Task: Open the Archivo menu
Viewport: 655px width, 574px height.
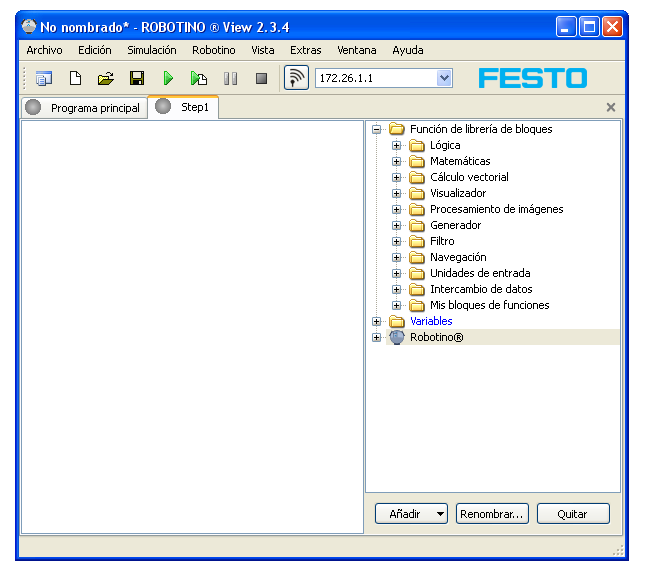Action: (x=44, y=50)
